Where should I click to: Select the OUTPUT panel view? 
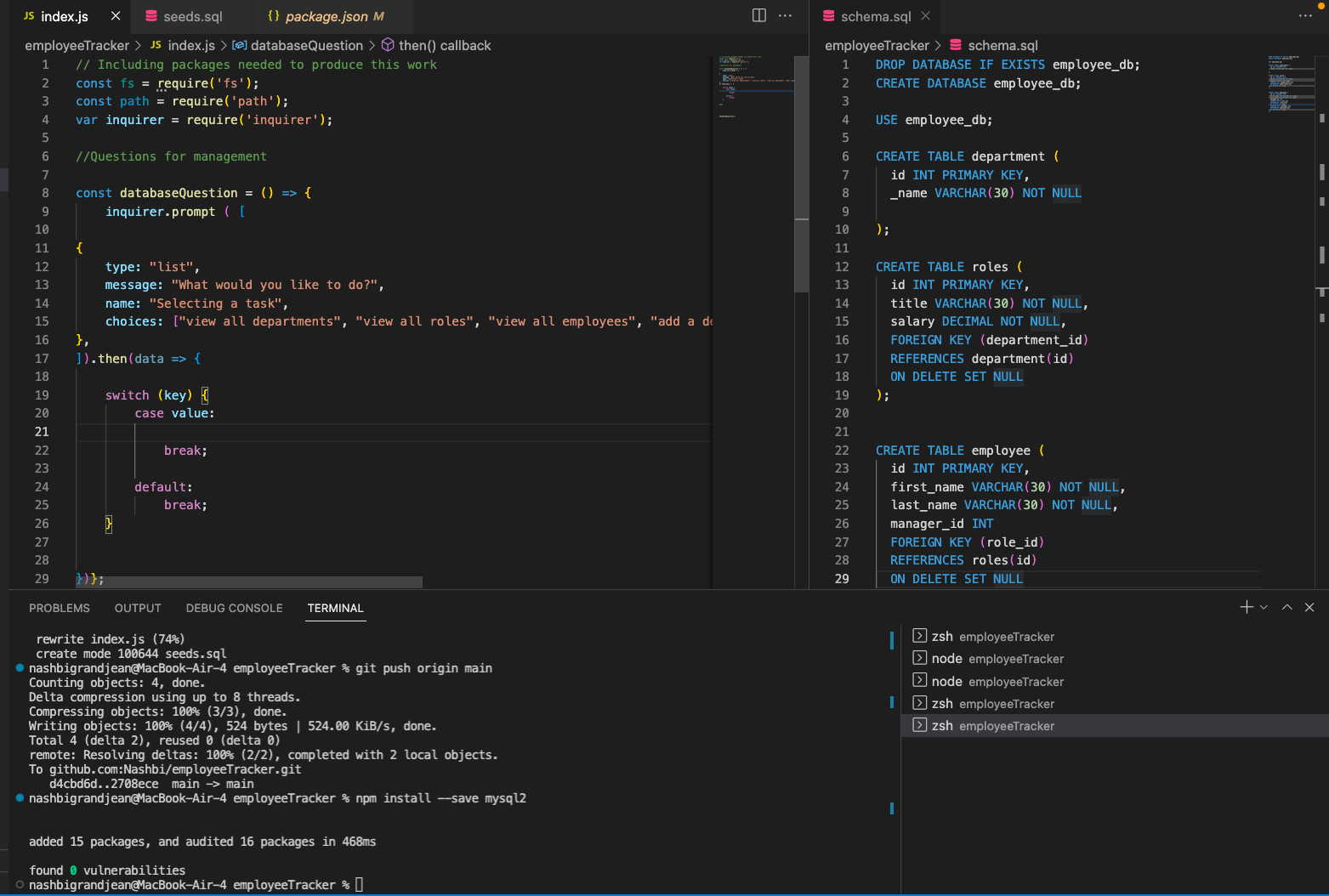click(x=137, y=608)
